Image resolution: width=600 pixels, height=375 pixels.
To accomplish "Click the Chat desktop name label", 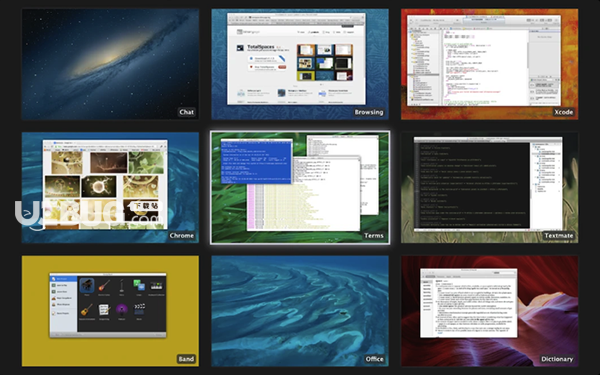I will click(x=187, y=112).
